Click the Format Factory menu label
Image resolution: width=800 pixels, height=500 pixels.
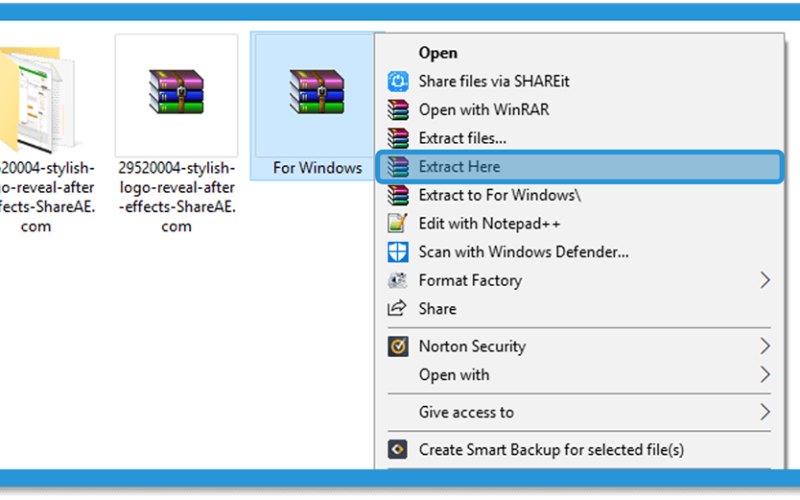click(470, 281)
